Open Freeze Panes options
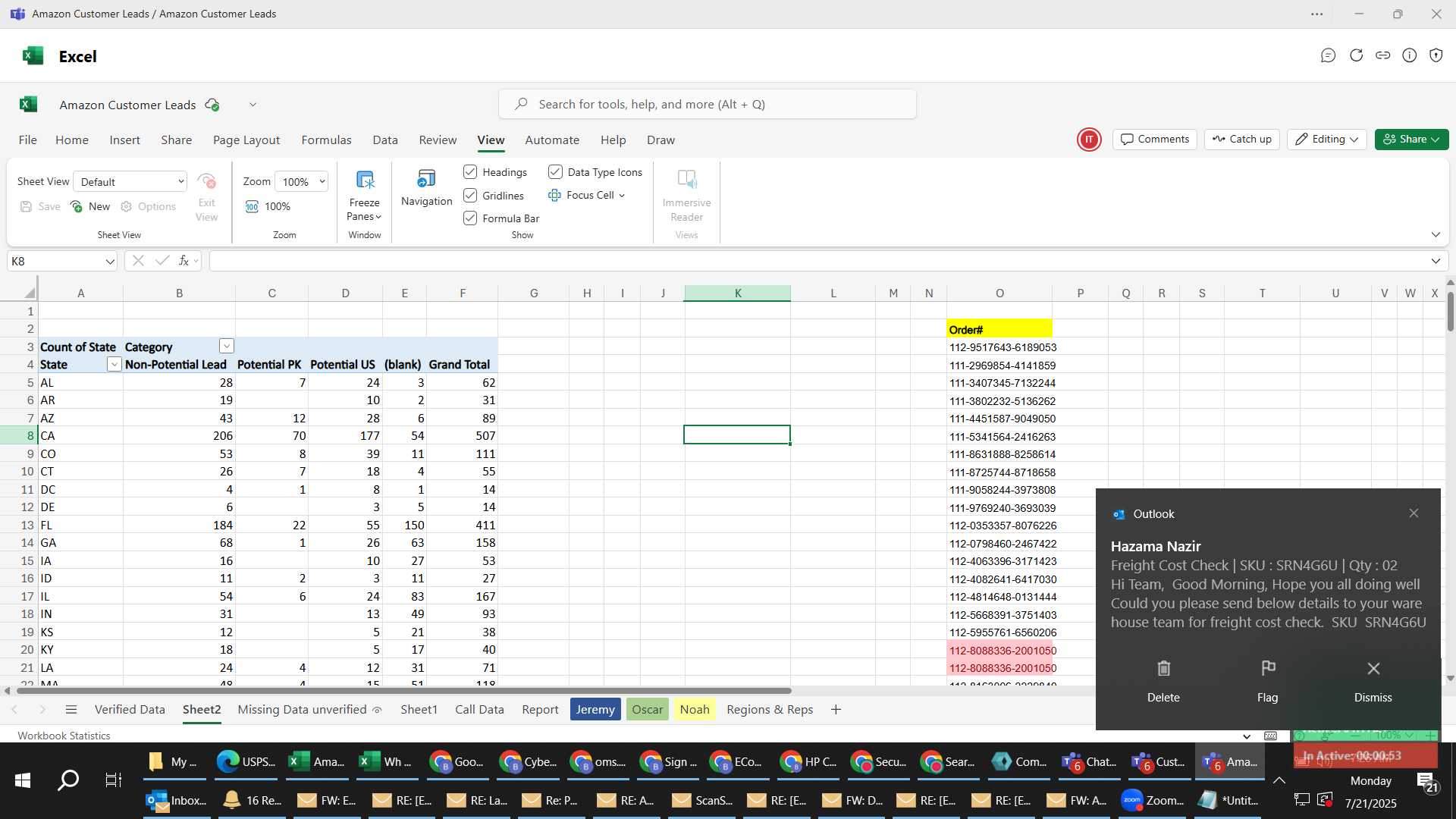Screen dimensions: 1456x819 pos(364,196)
